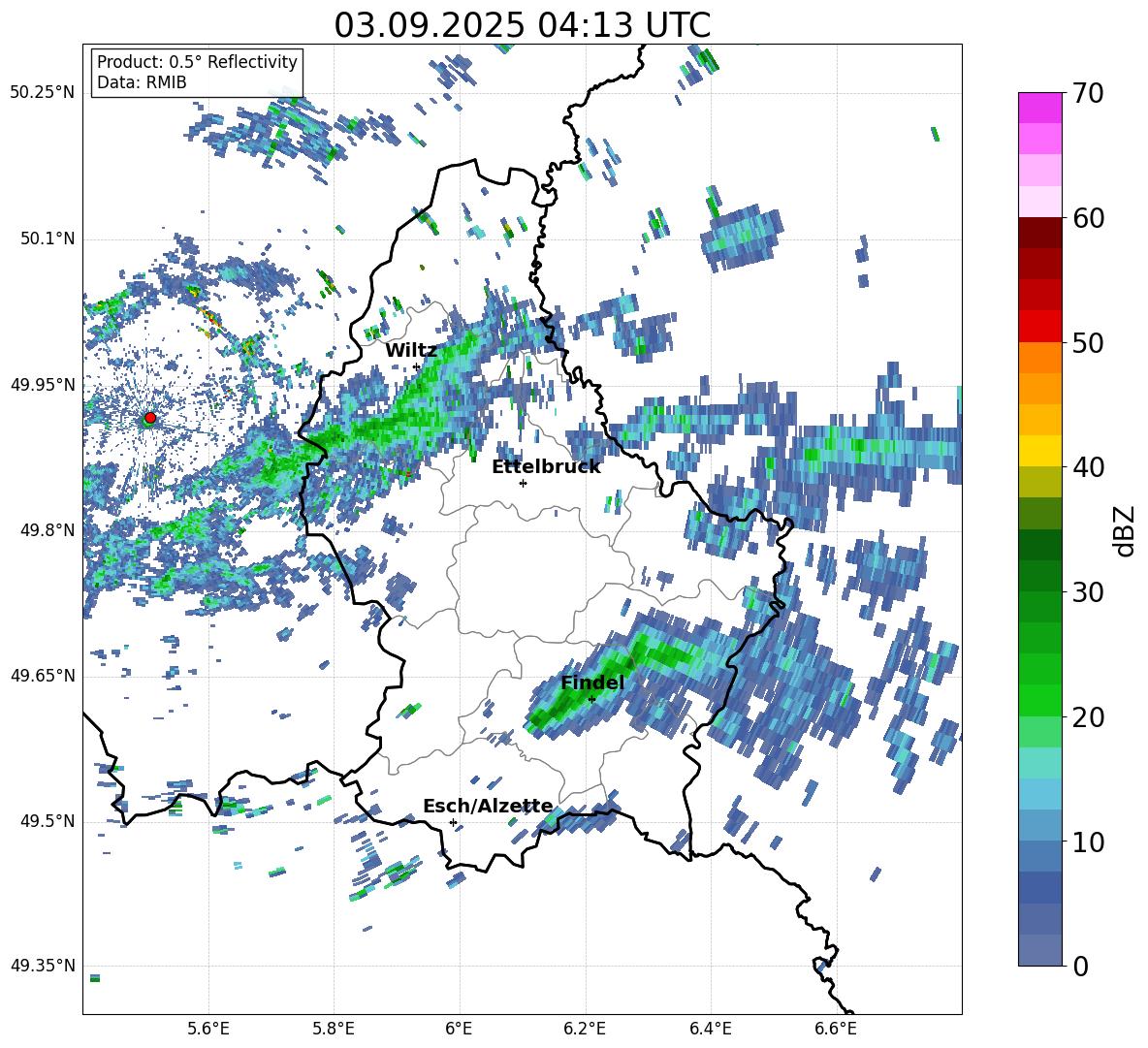
Task: Click the cross marker below Ettelbruck
Action: pos(523,483)
